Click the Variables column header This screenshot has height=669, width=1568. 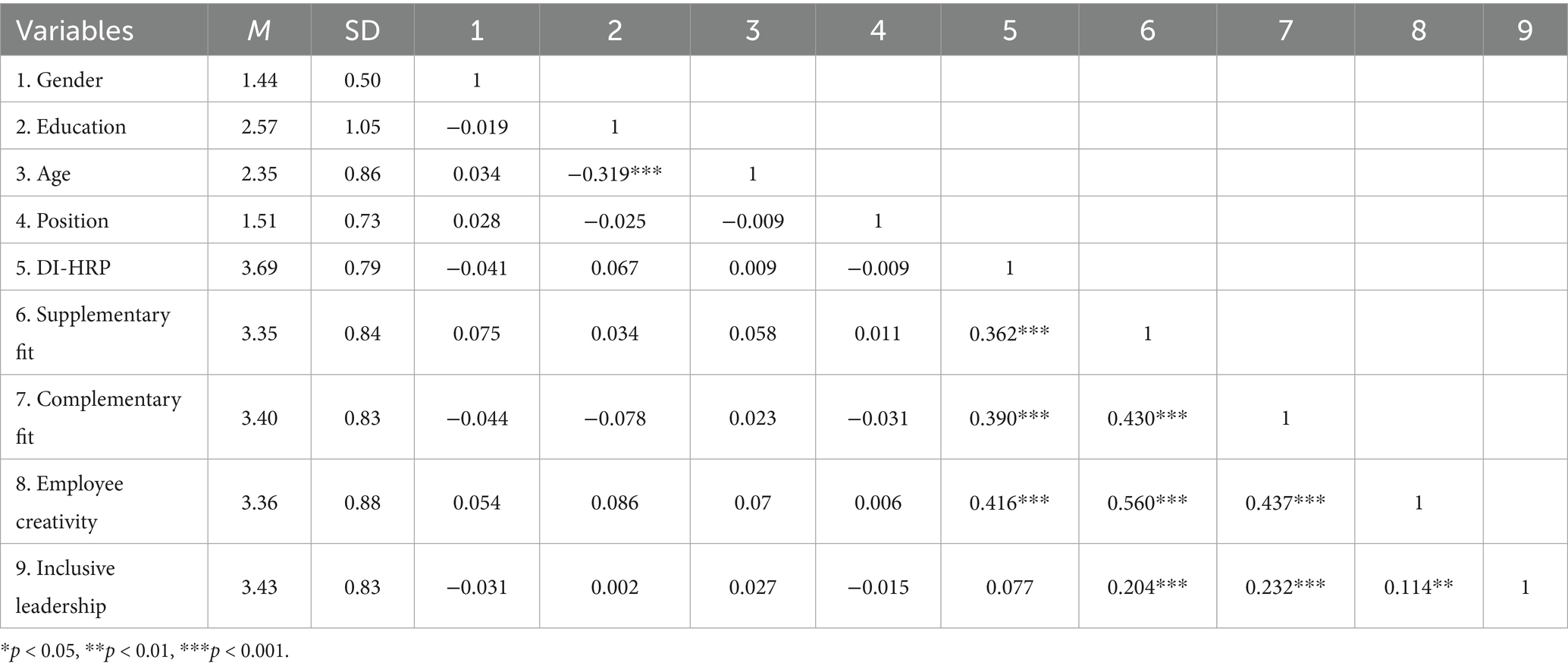pos(74,30)
